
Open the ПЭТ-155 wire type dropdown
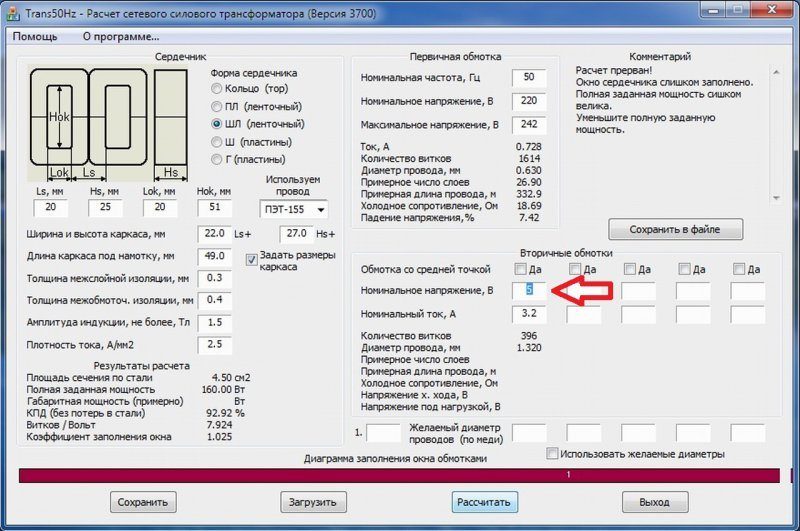[294, 209]
